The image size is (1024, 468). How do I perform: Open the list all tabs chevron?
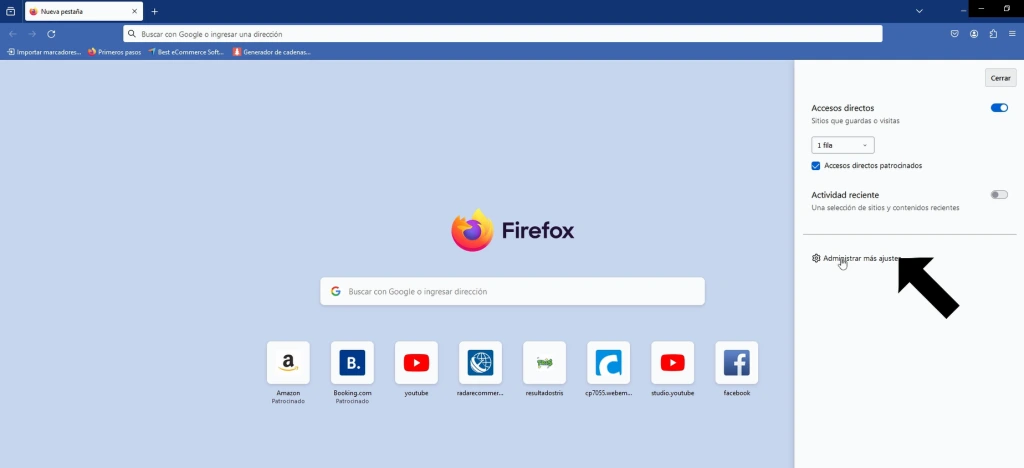point(919,11)
